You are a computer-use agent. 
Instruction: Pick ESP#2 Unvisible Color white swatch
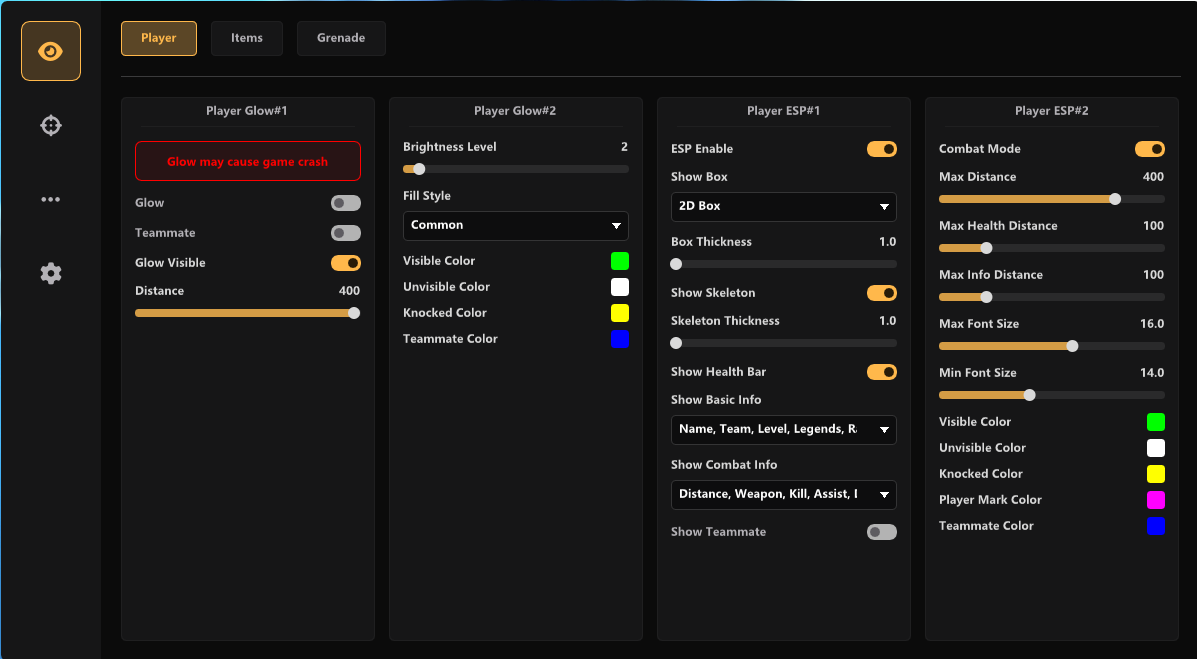tap(1156, 448)
